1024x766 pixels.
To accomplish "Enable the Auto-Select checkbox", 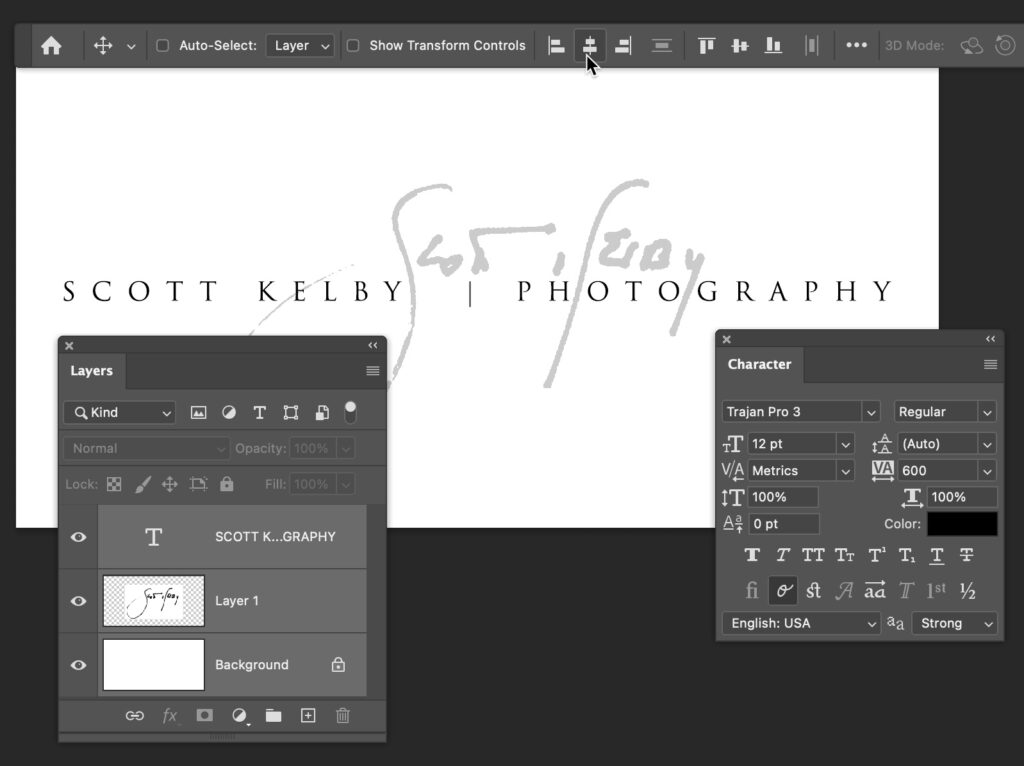I will tap(163, 46).
